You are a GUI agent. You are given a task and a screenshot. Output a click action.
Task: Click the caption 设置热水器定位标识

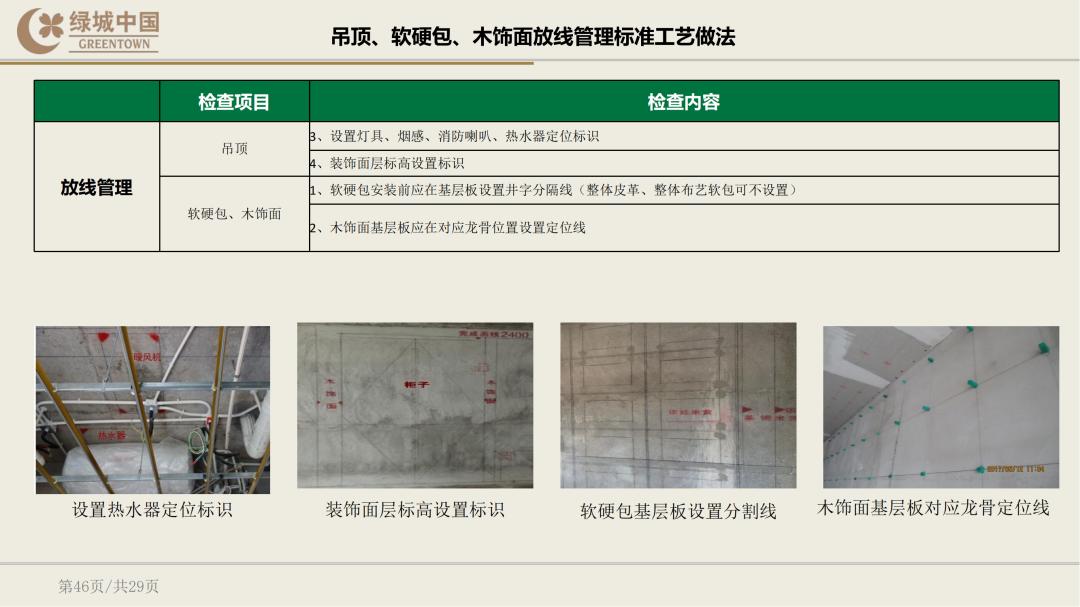(x=152, y=511)
